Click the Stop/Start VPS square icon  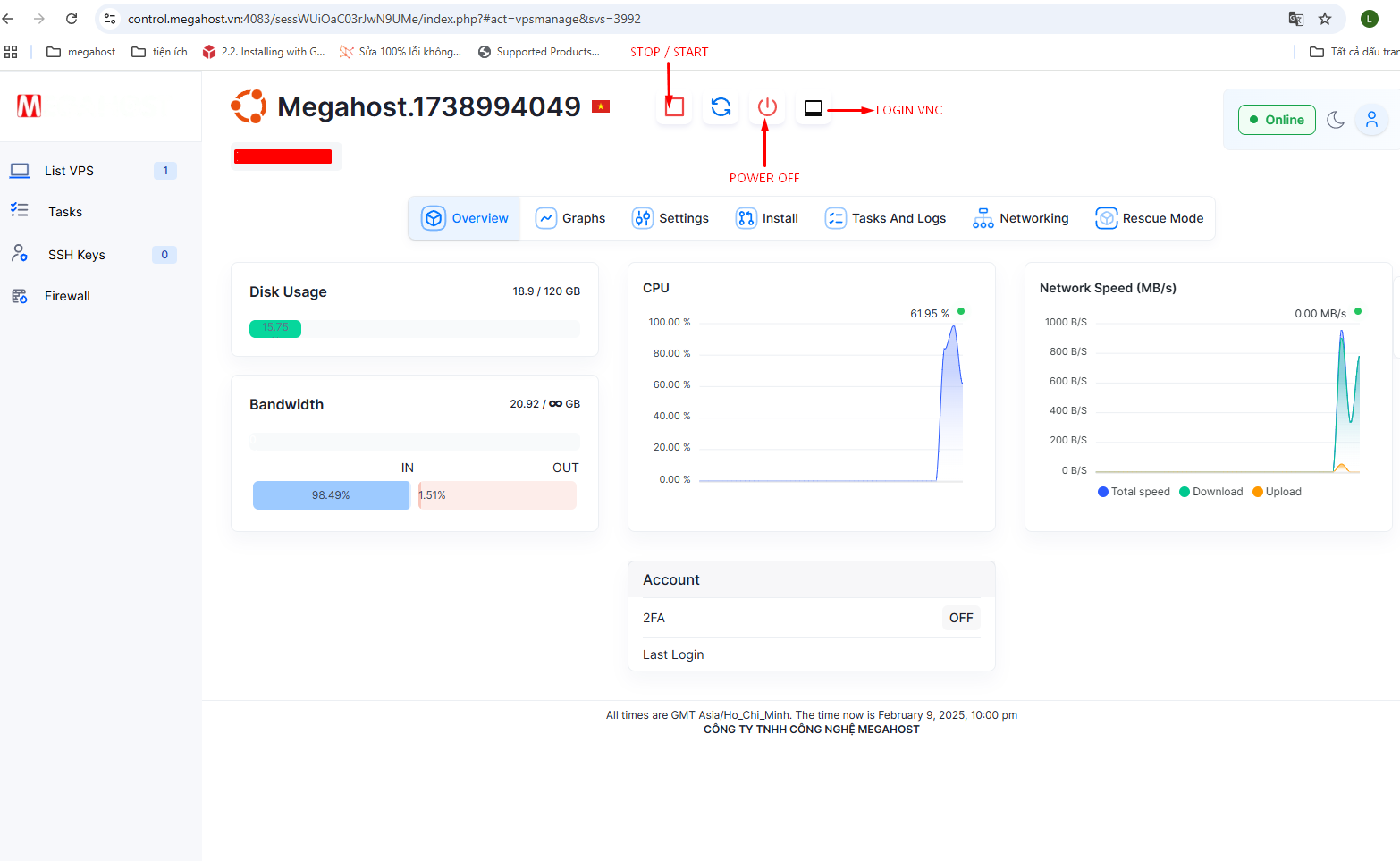[674, 107]
